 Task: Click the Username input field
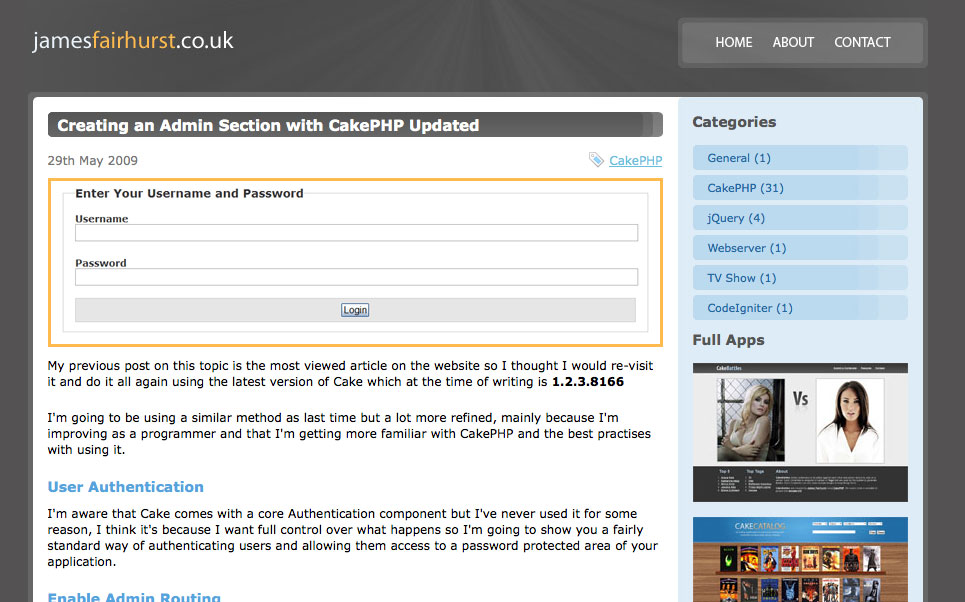tap(356, 233)
